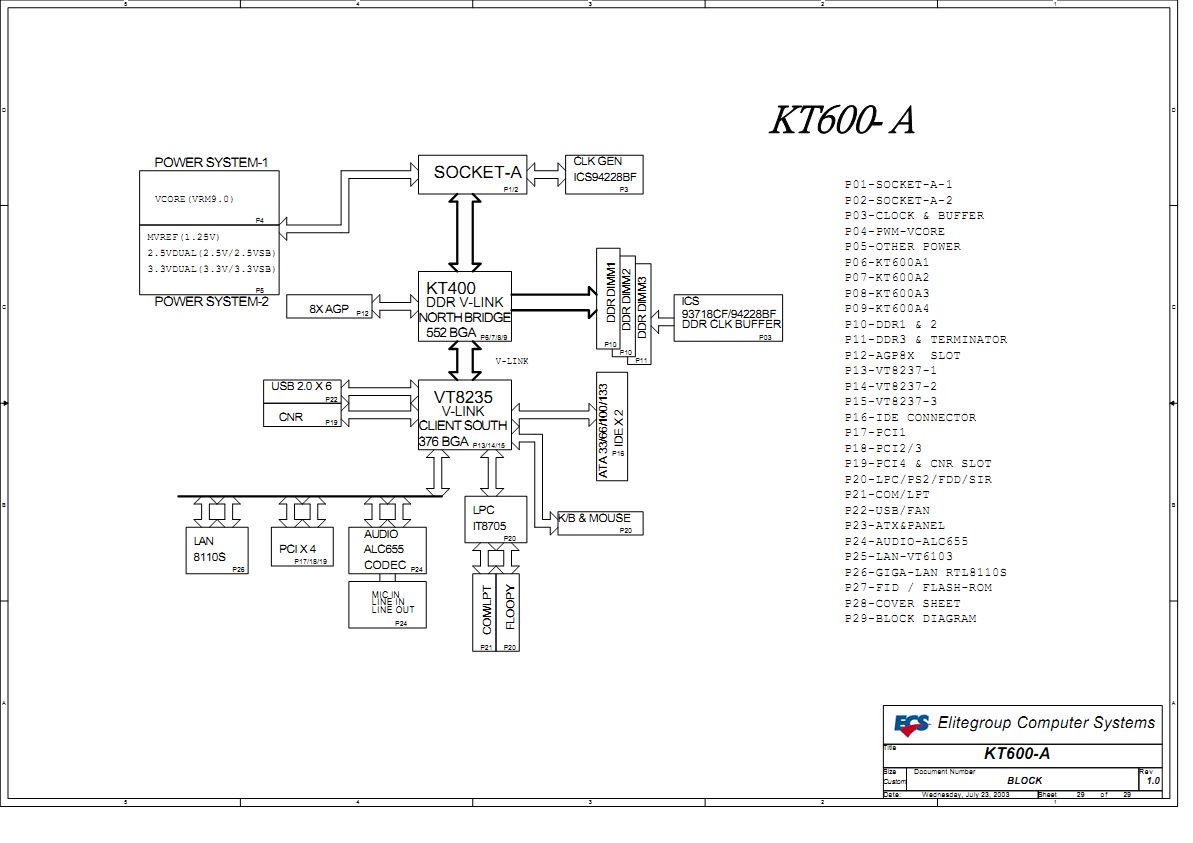This screenshot has height=843, width=1193.
Task: Click the FLOOPY block
Action: [x=507, y=612]
